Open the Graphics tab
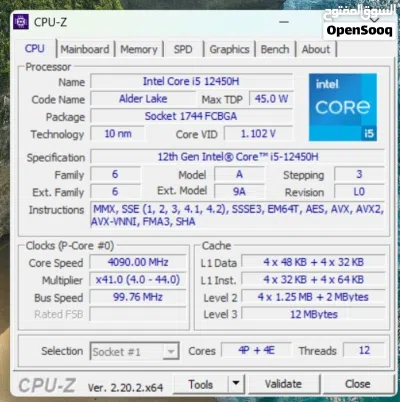Screen dimensions: 400x402 [229, 49]
